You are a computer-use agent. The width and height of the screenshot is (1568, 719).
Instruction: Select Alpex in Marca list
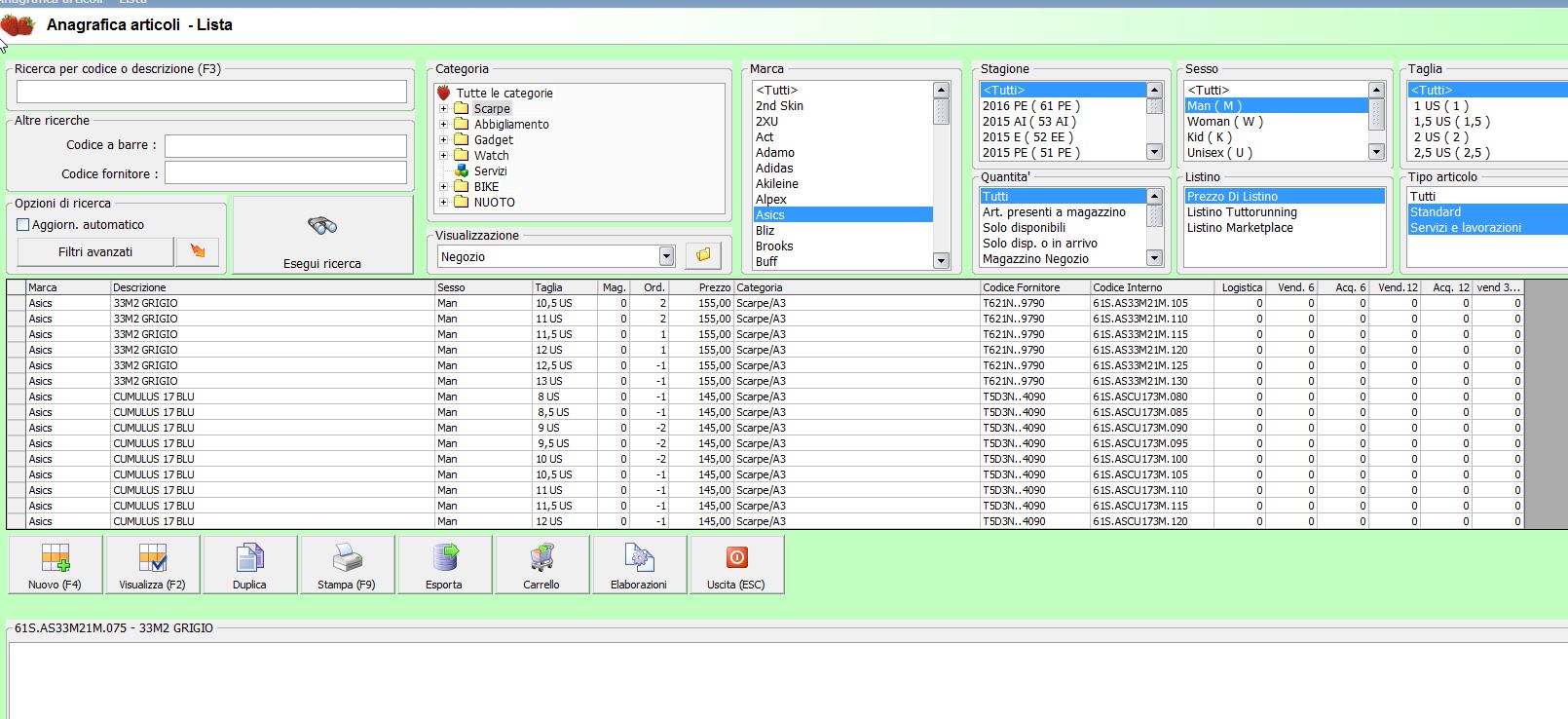click(x=843, y=200)
